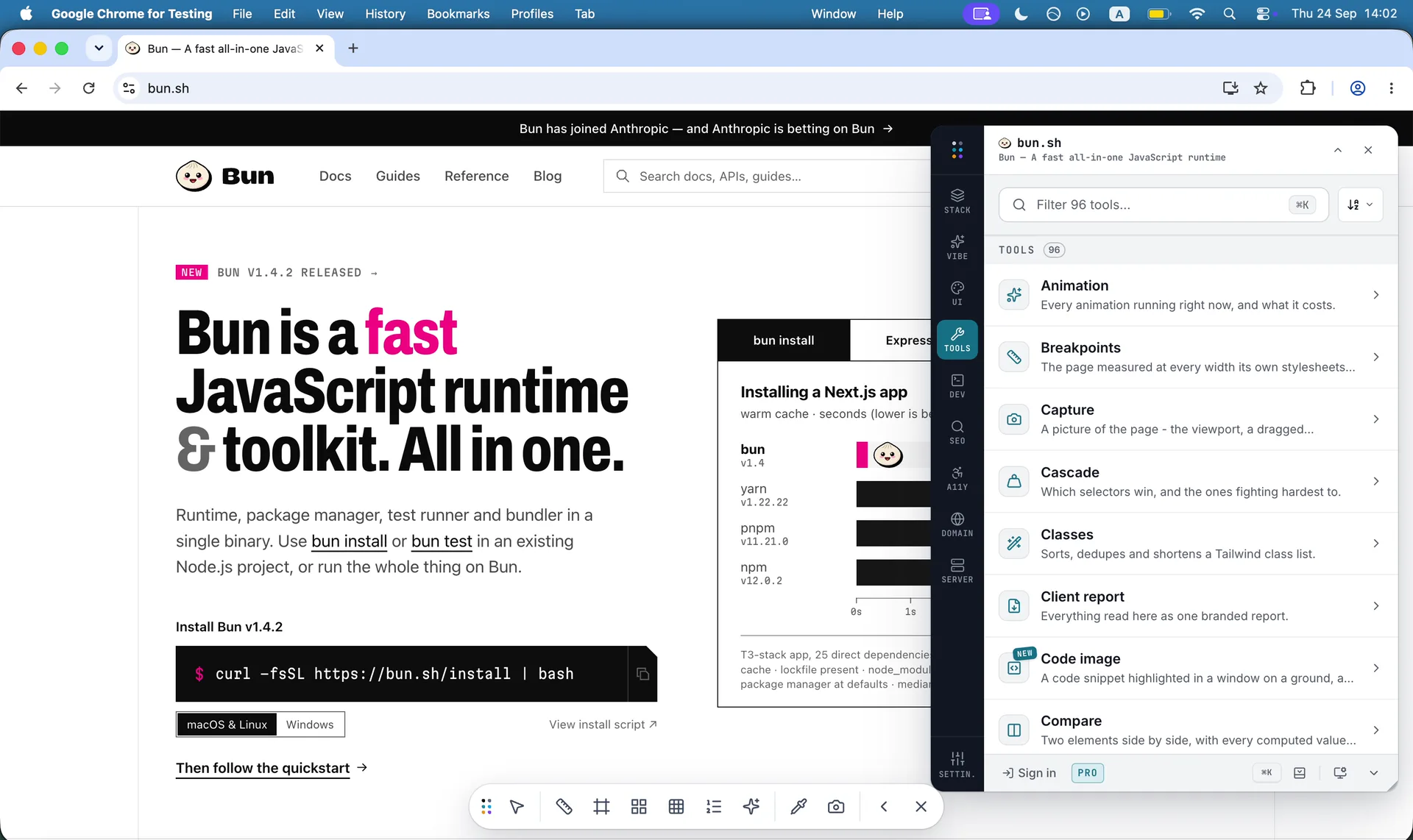Viewport: 1413px width, 840px height.
Task: Click the colored dots logo atop the sidebar
Action: [957, 150]
